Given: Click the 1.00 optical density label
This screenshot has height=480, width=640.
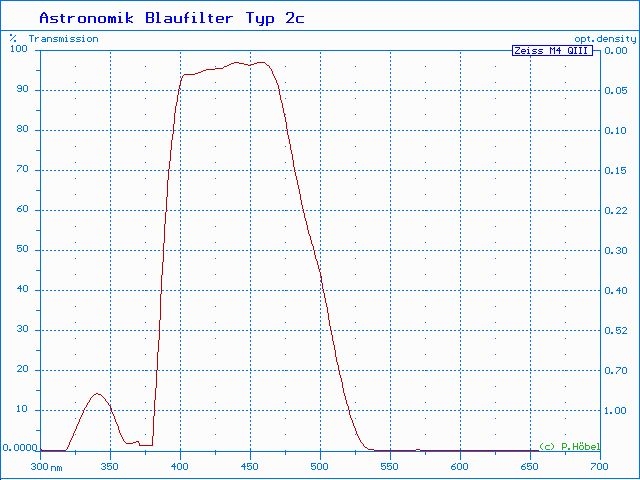Looking at the screenshot, I should [x=615, y=410].
